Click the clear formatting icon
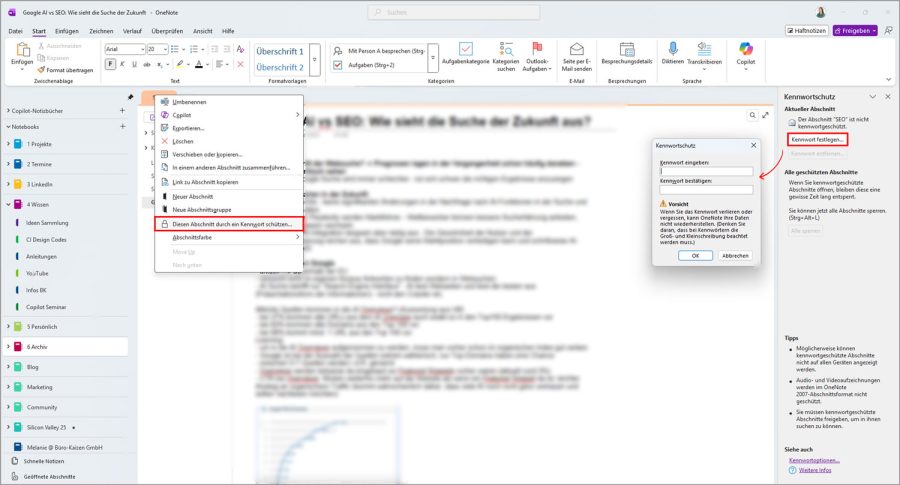The height and width of the screenshot is (485, 900). point(240,49)
